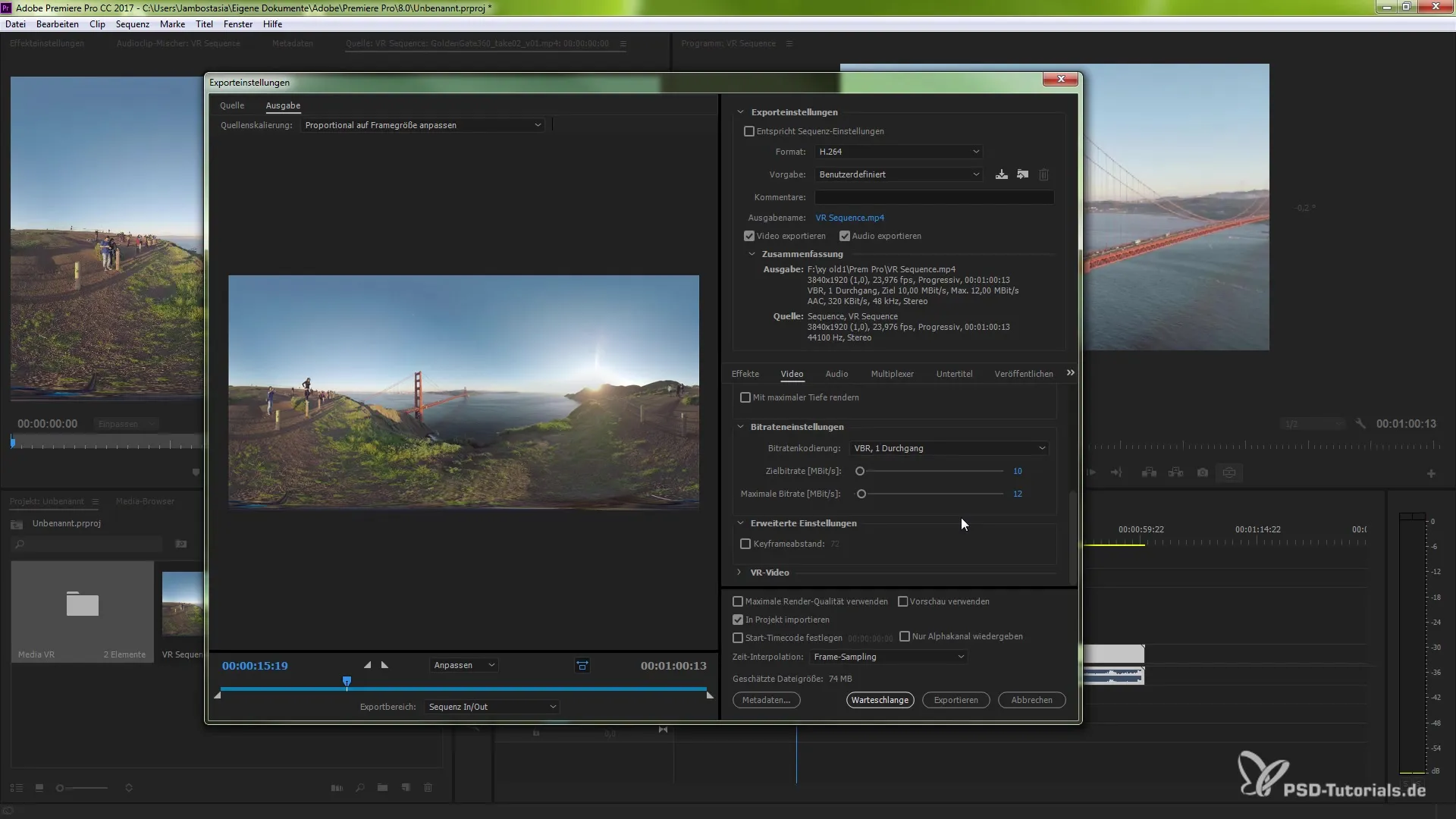Screen dimensions: 1456x819
Task: Click the new bin folder icon in Project panel
Action: coord(383,788)
